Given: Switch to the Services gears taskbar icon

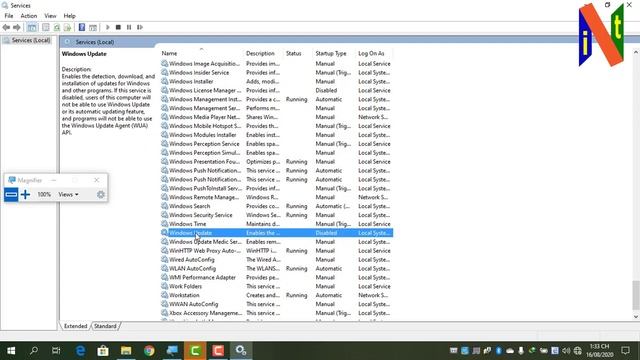Looking at the screenshot, I should point(241,351).
